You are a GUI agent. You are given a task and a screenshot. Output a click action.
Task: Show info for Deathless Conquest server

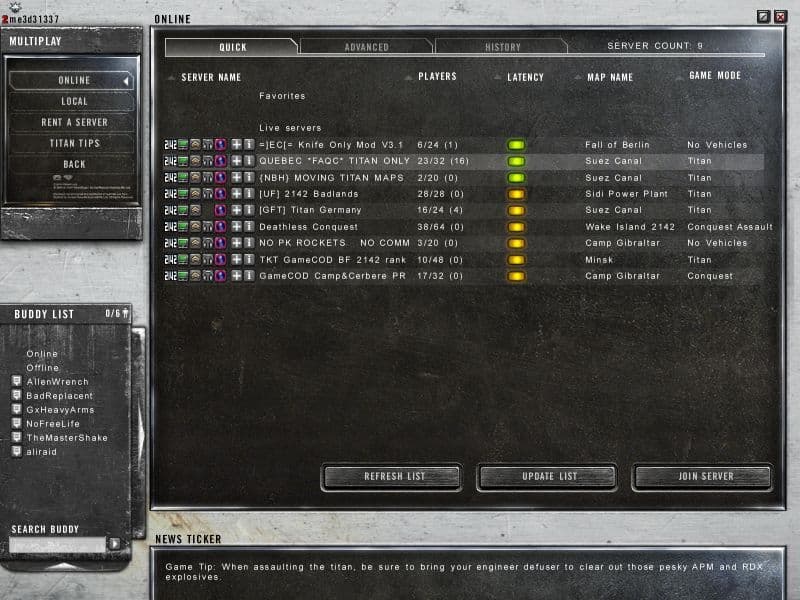pos(249,227)
